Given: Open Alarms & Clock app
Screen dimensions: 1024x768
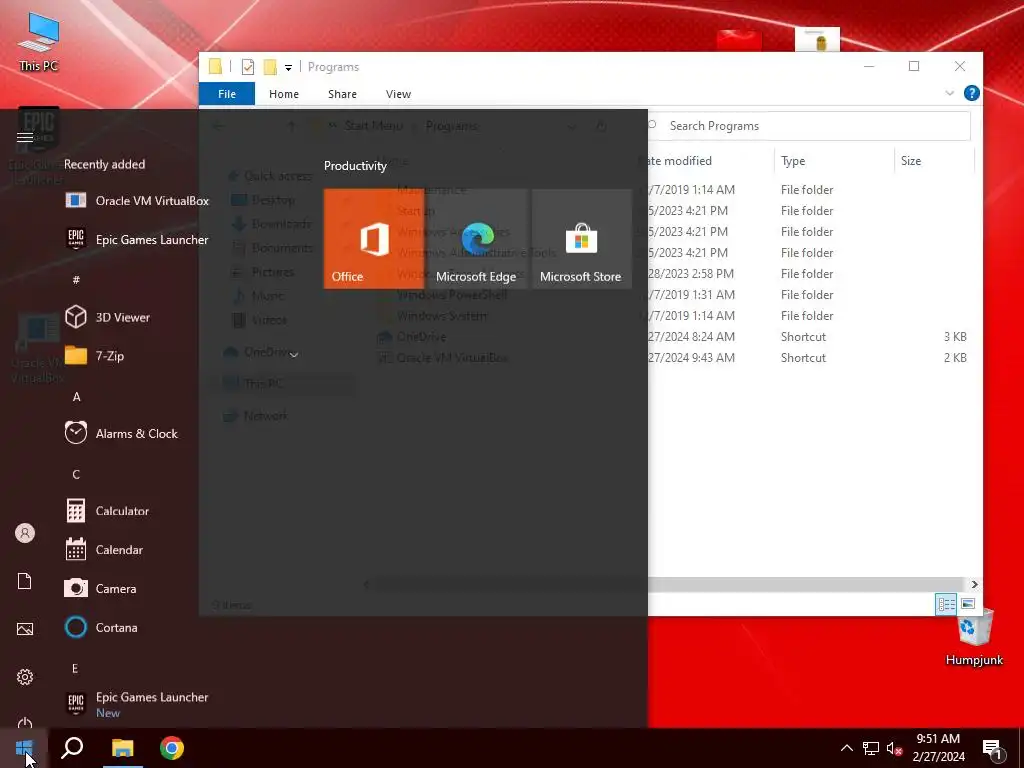Looking at the screenshot, I should point(121,434).
